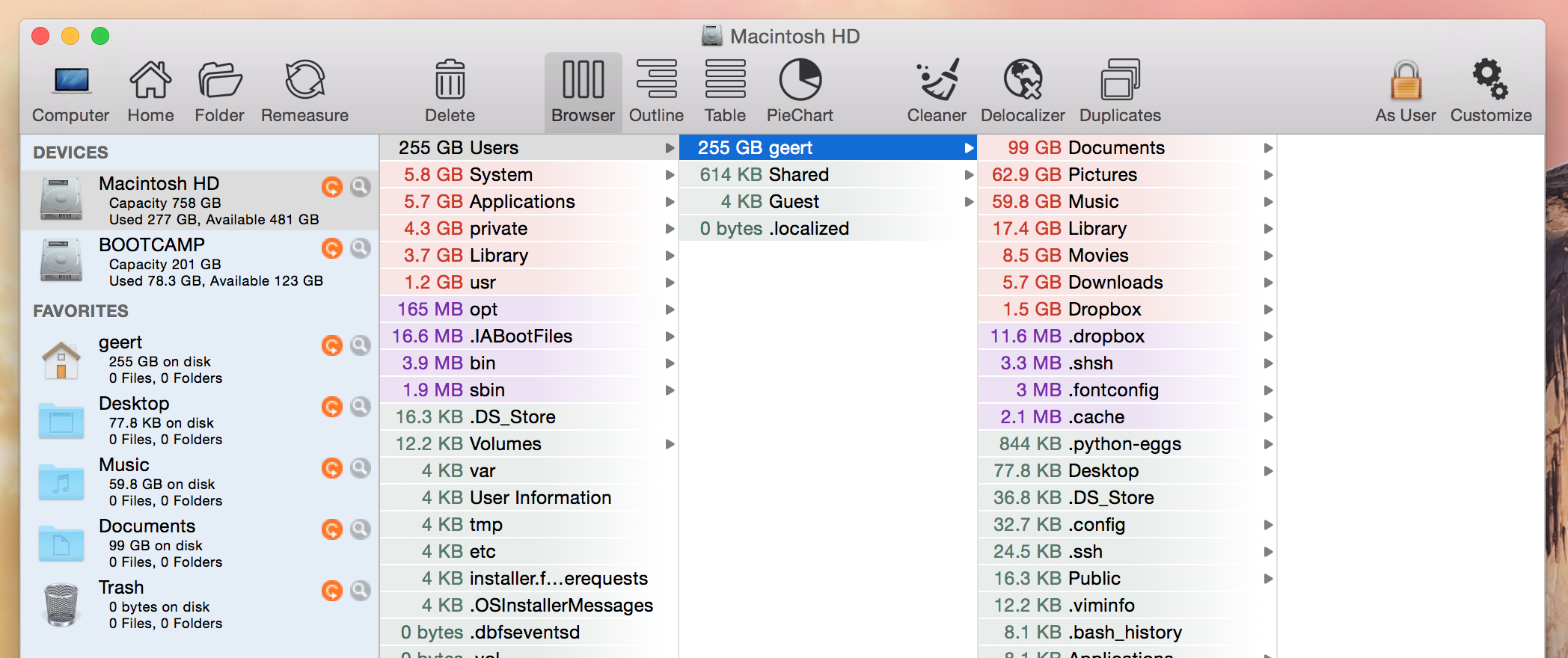Select the Browser view tab

click(x=583, y=91)
